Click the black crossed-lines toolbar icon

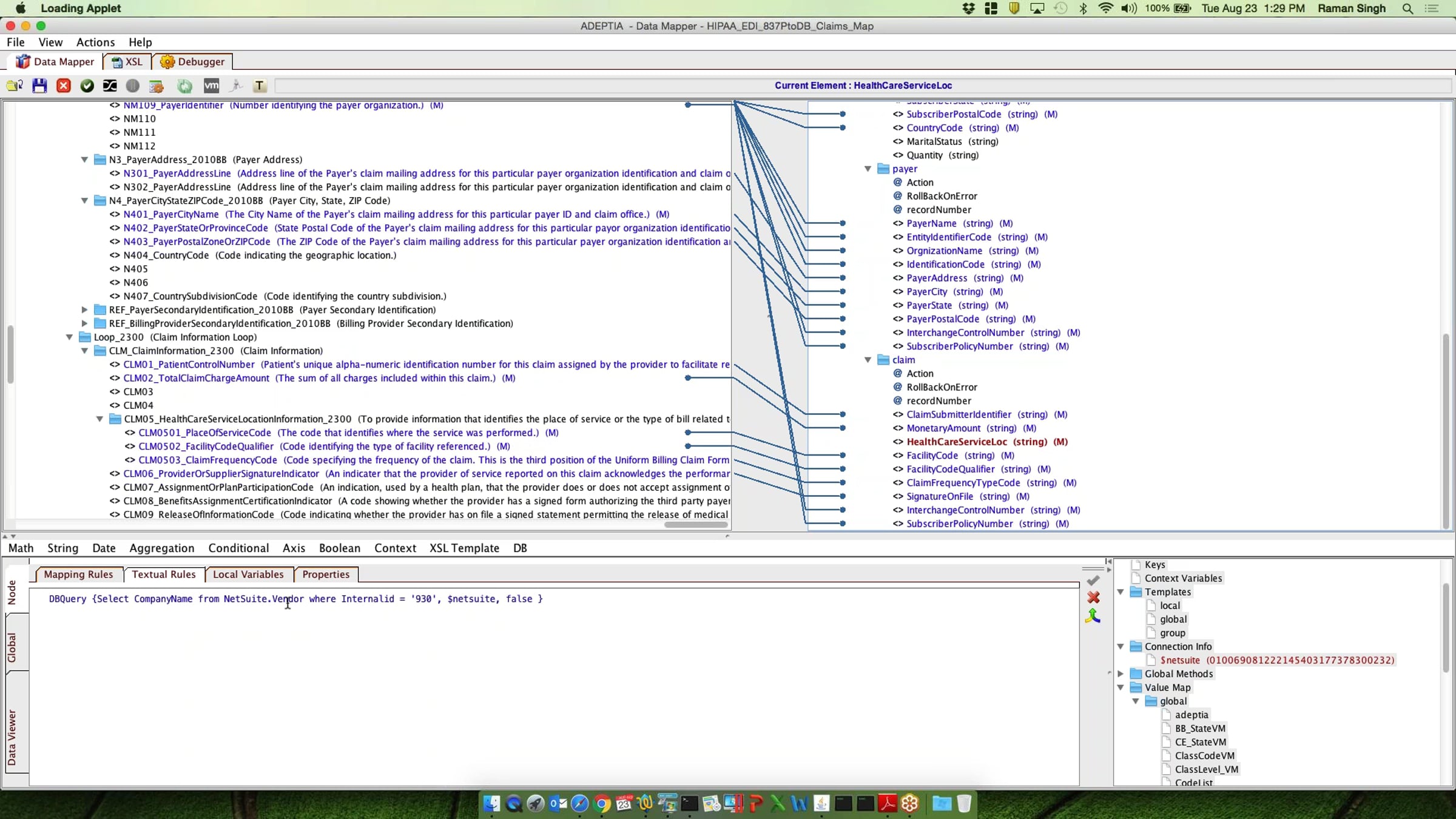tap(110, 86)
